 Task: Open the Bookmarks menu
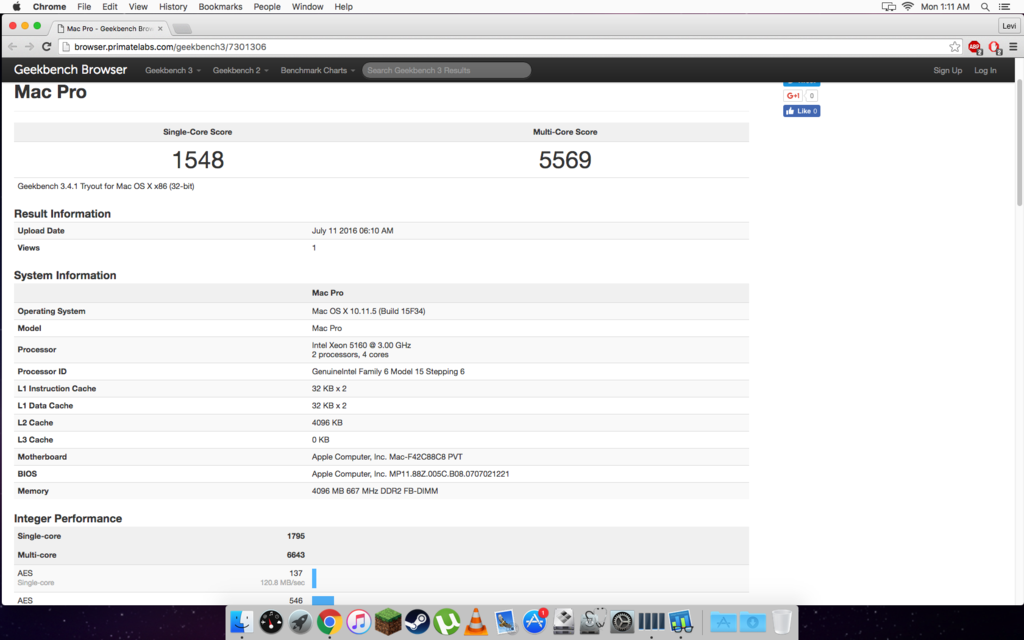click(x=220, y=7)
